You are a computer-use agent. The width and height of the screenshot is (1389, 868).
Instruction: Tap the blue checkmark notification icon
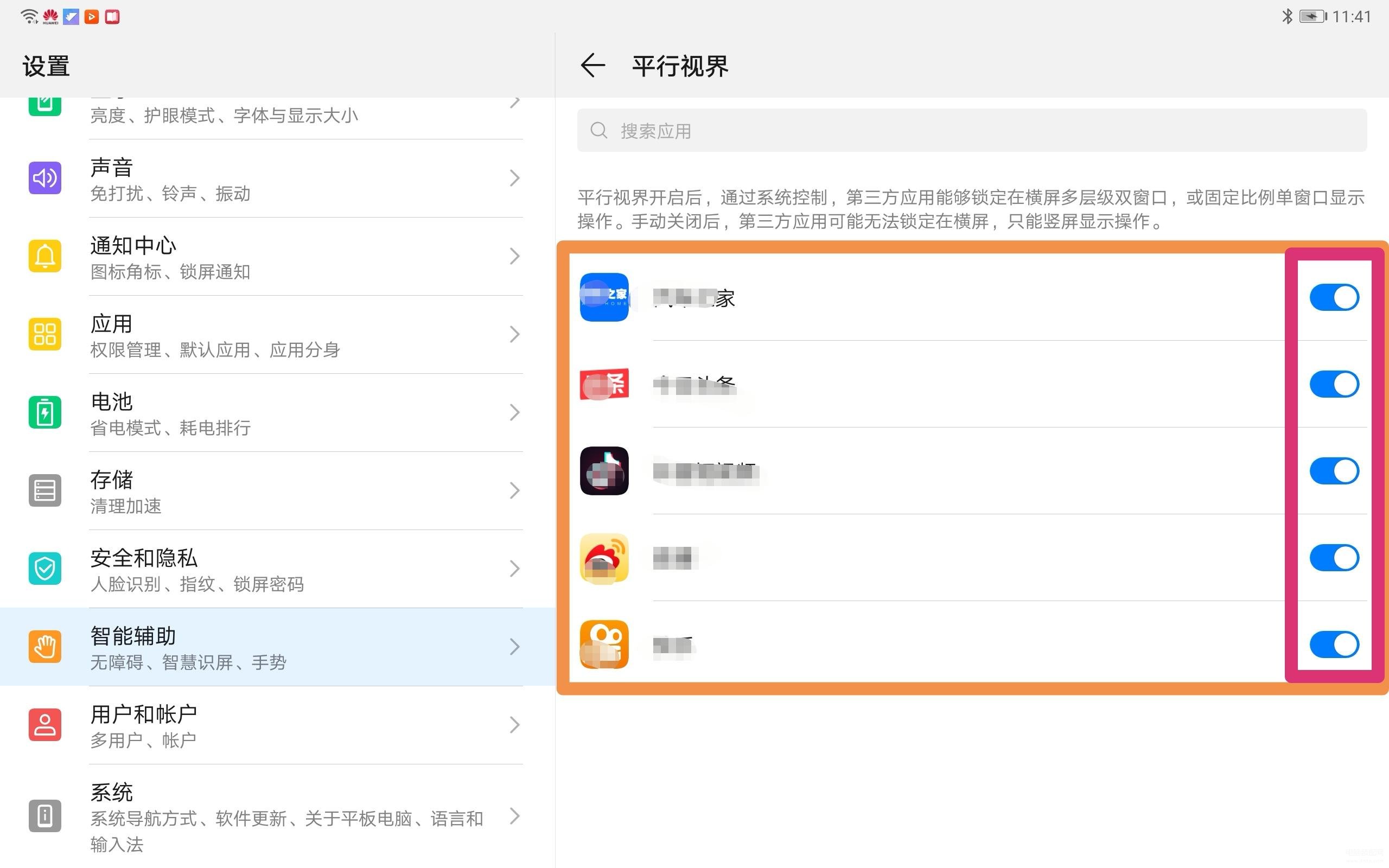pos(71,17)
